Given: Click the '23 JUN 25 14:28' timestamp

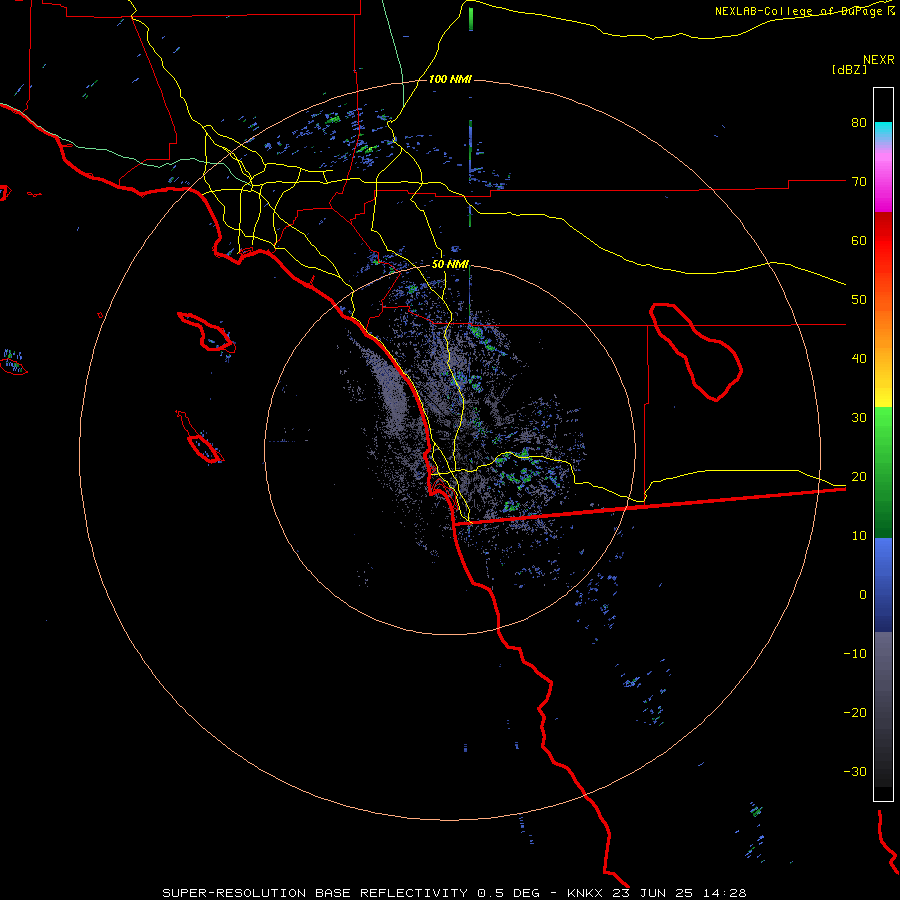Looking at the screenshot, I should [678, 893].
